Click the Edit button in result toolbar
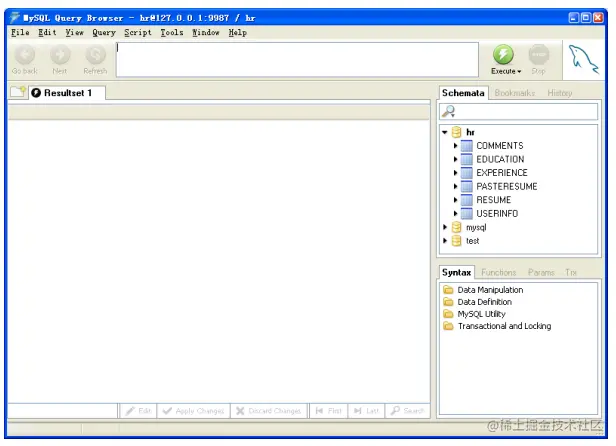 (x=138, y=411)
